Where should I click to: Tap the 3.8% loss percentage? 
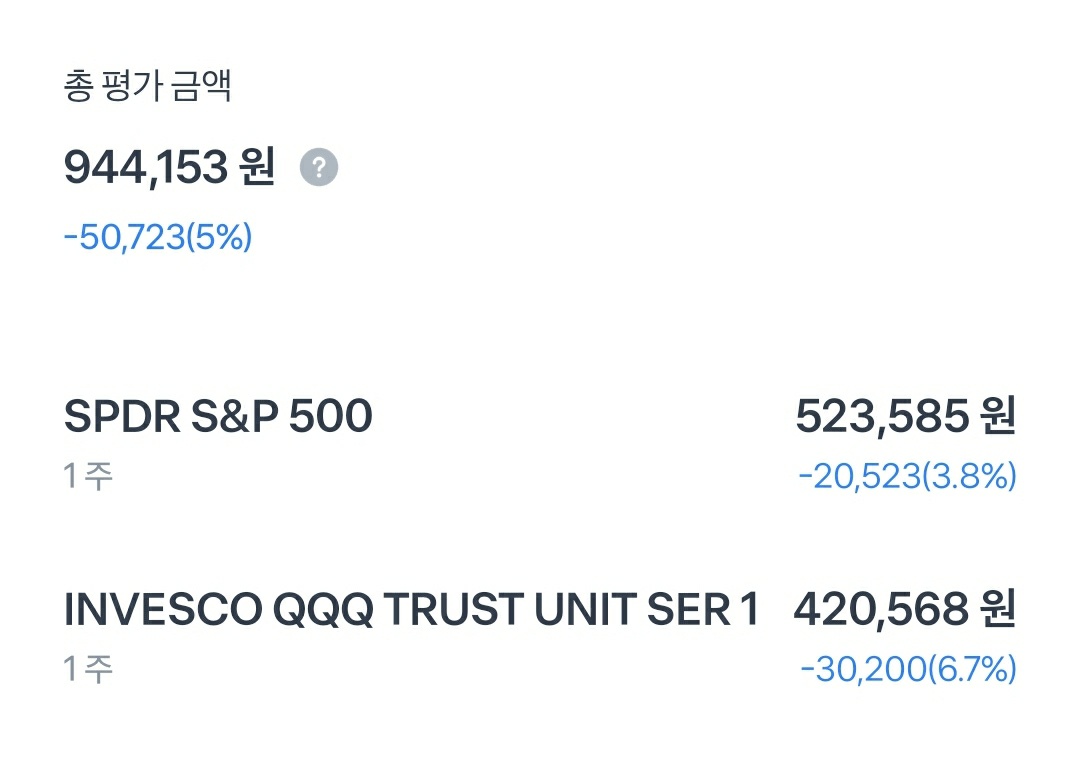969,477
